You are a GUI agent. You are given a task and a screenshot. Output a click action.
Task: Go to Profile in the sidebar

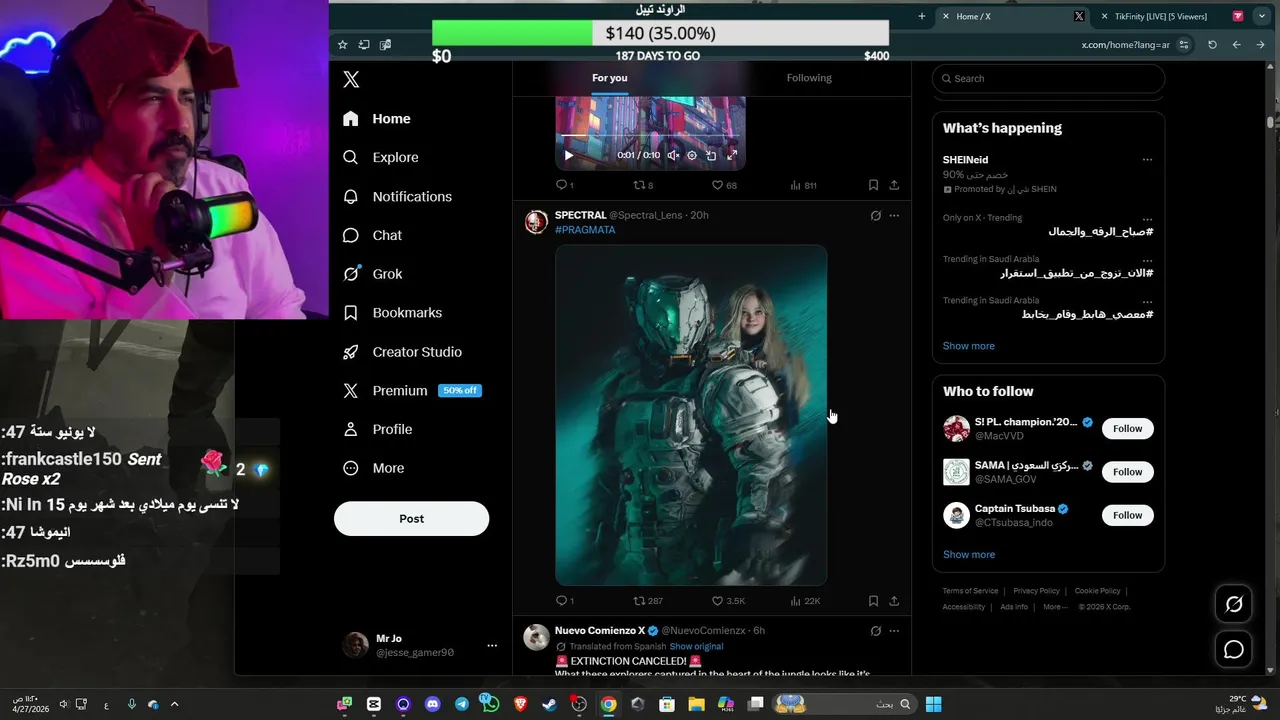(x=377, y=429)
